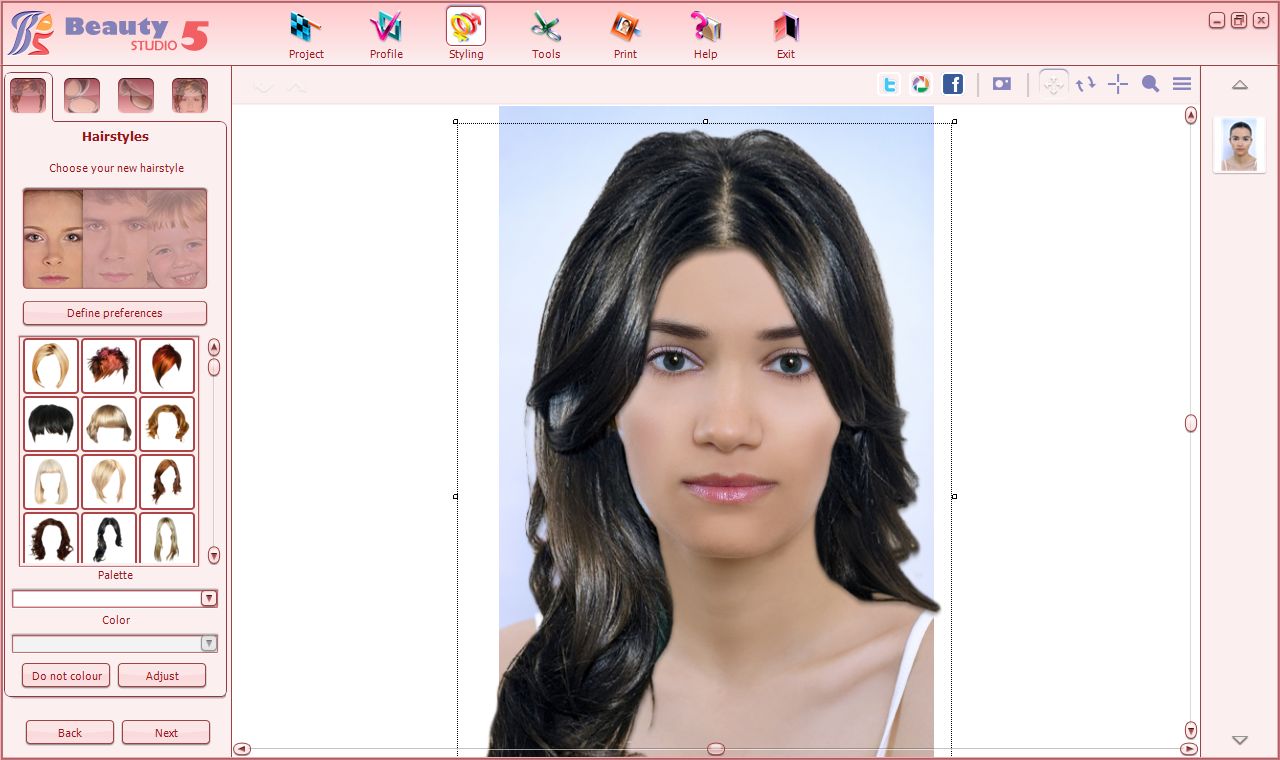
Task: Pick the blonde bob hairstyle
Action: (x=51, y=366)
